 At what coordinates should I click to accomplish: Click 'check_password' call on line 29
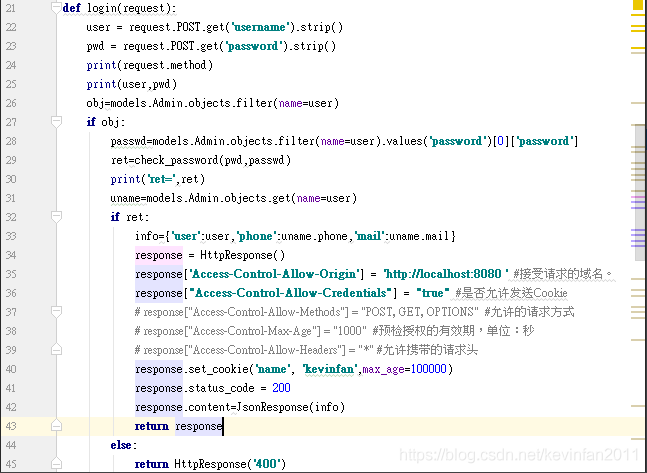click(x=176, y=160)
